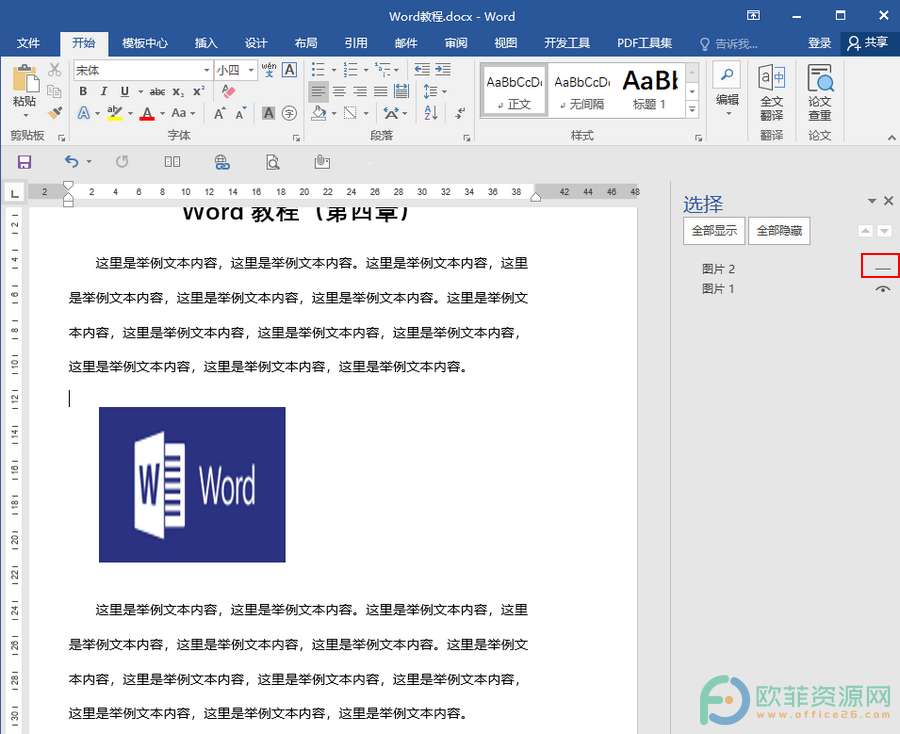Switch to the 布局 tab
The width and height of the screenshot is (900, 734).
[x=306, y=43]
